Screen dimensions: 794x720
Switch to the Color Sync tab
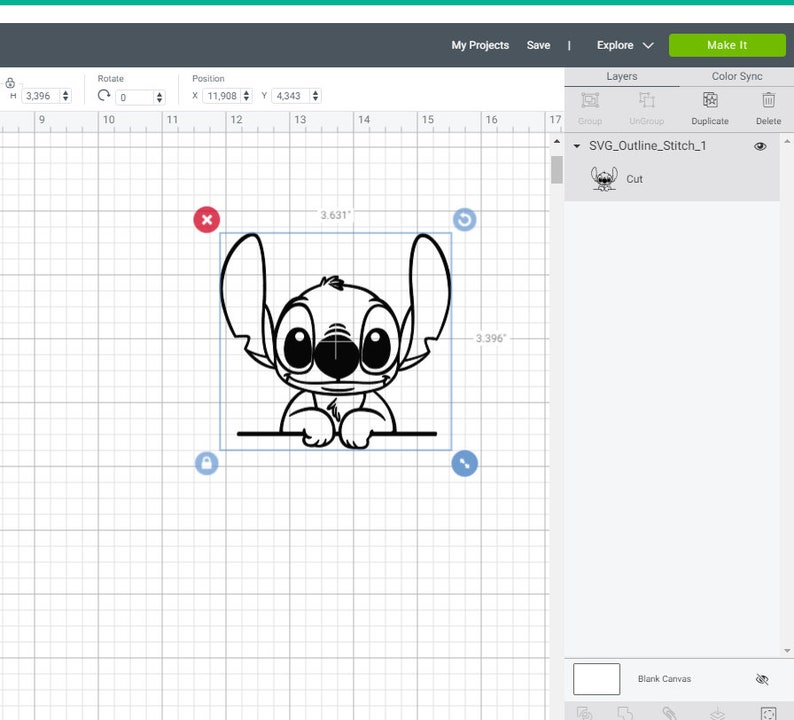tap(737, 76)
